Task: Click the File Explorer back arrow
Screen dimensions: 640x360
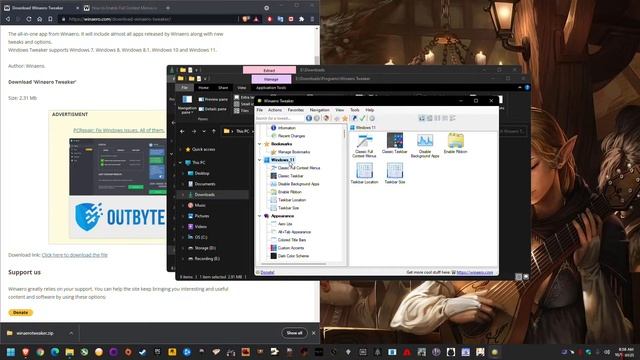Action: [182, 131]
